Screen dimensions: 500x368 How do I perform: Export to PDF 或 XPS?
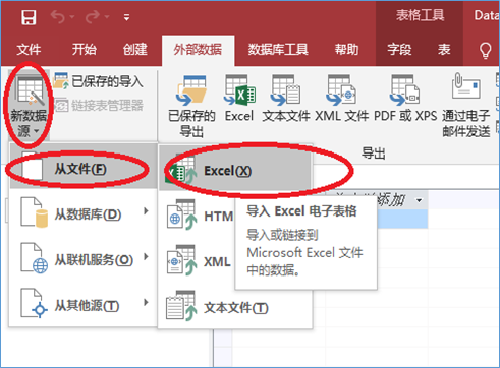point(405,98)
